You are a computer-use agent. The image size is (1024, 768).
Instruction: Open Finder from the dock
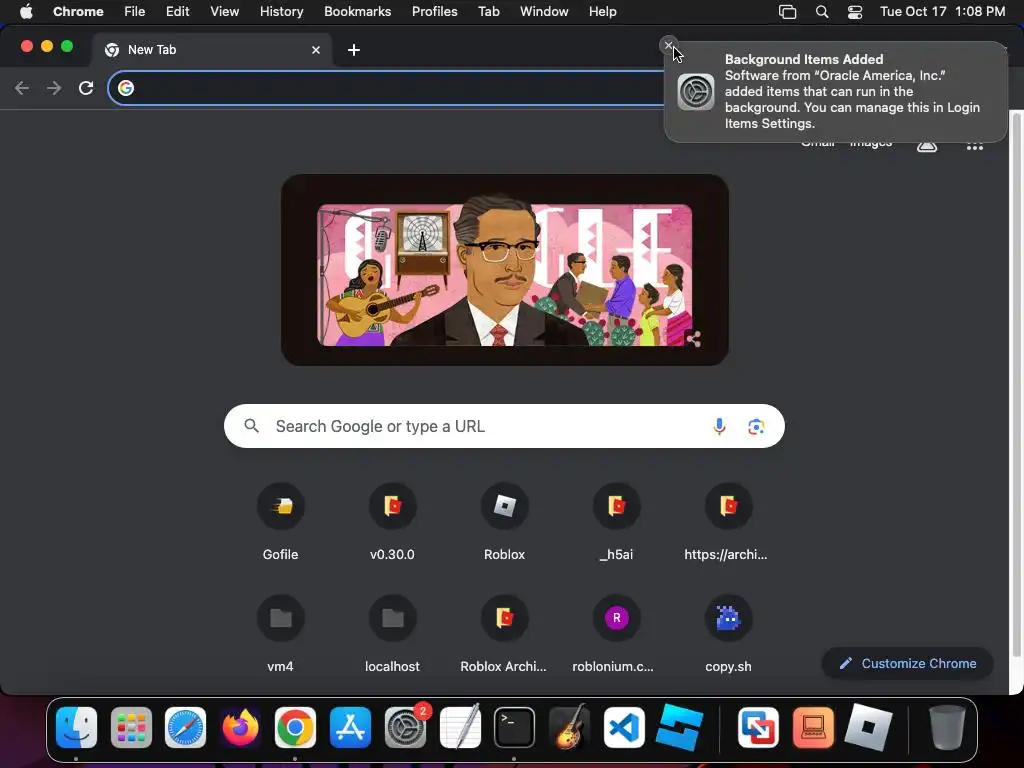(x=76, y=728)
